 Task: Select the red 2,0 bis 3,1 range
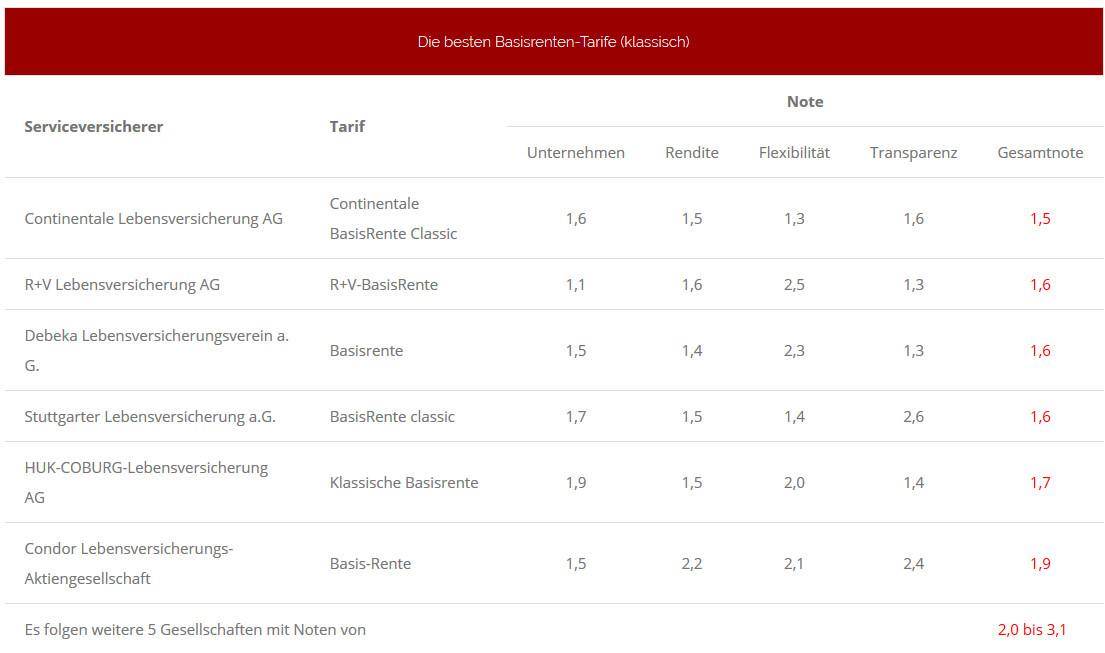point(1032,630)
